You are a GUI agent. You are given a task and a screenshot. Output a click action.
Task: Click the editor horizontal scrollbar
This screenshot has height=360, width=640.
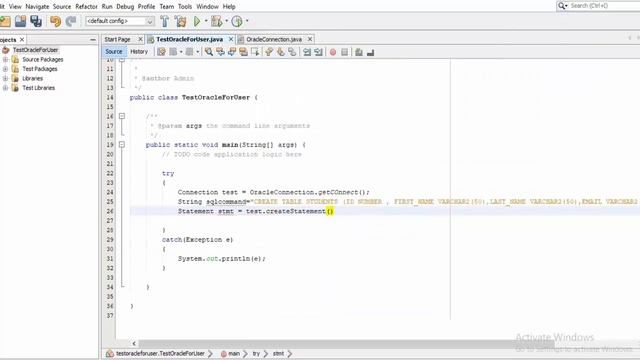[x=346, y=343]
